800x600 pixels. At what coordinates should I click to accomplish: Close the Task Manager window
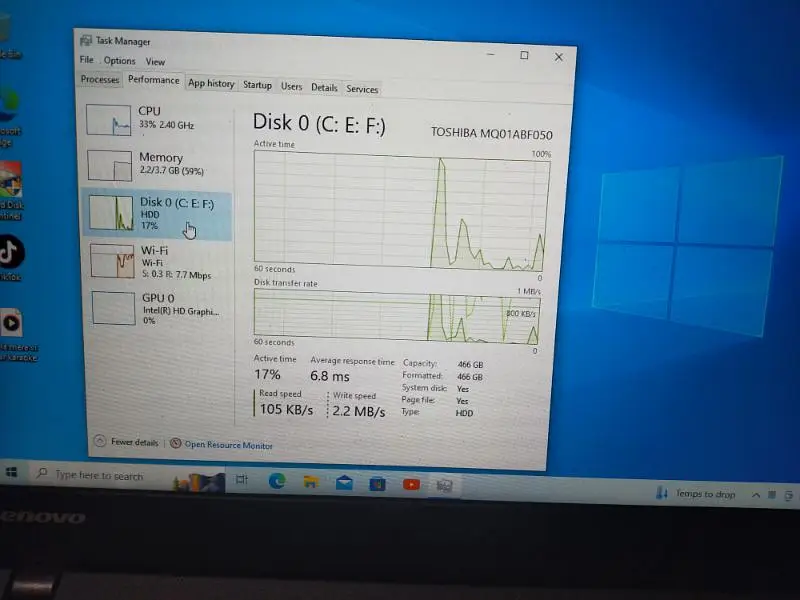tap(559, 57)
